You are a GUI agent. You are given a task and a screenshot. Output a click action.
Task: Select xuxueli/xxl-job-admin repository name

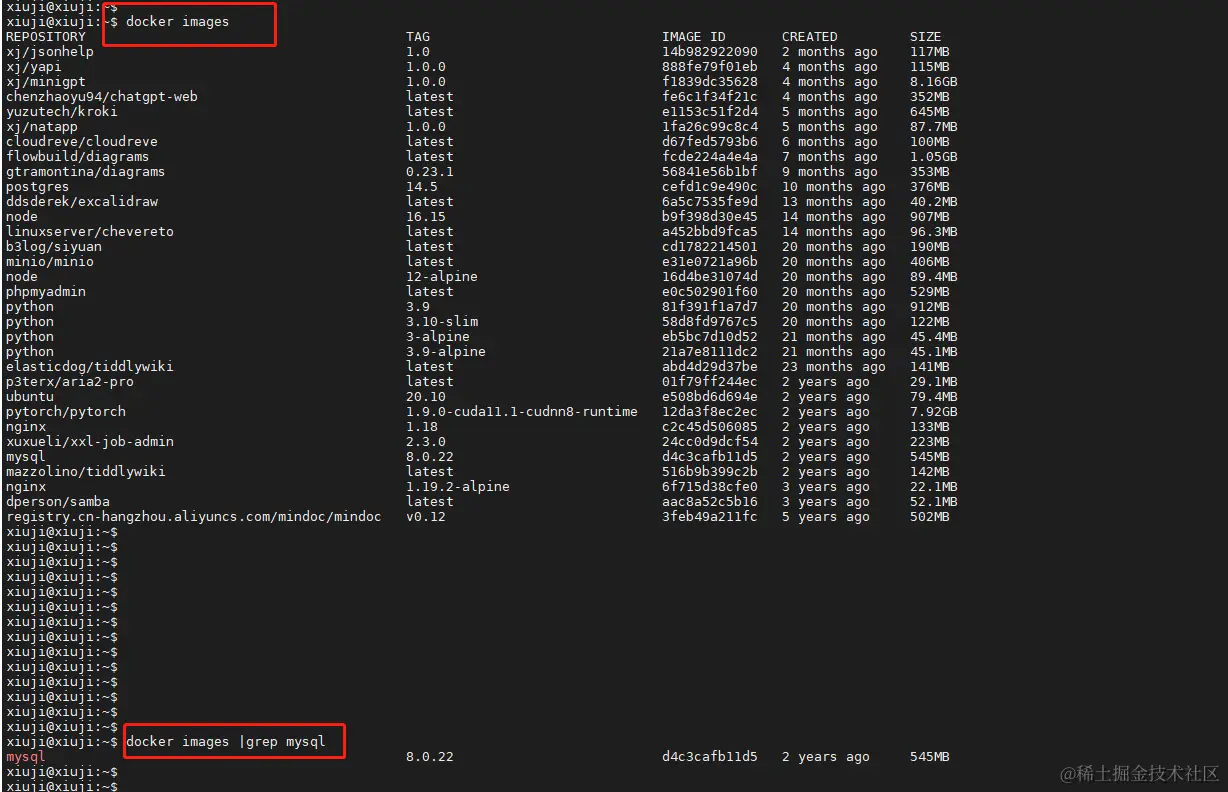pos(90,441)
